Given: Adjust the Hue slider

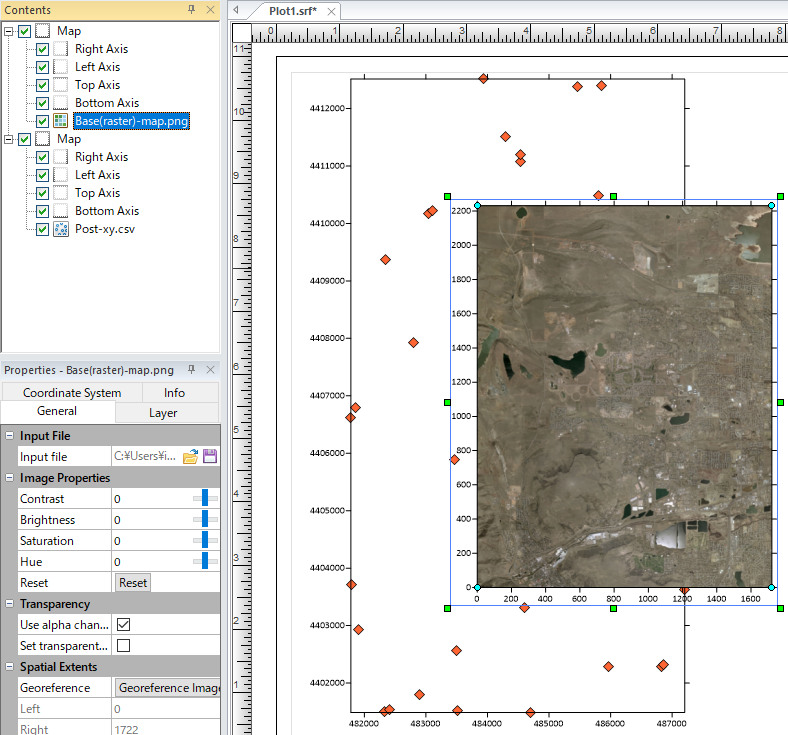Looking at the screenshot, I should coord(205,562).
